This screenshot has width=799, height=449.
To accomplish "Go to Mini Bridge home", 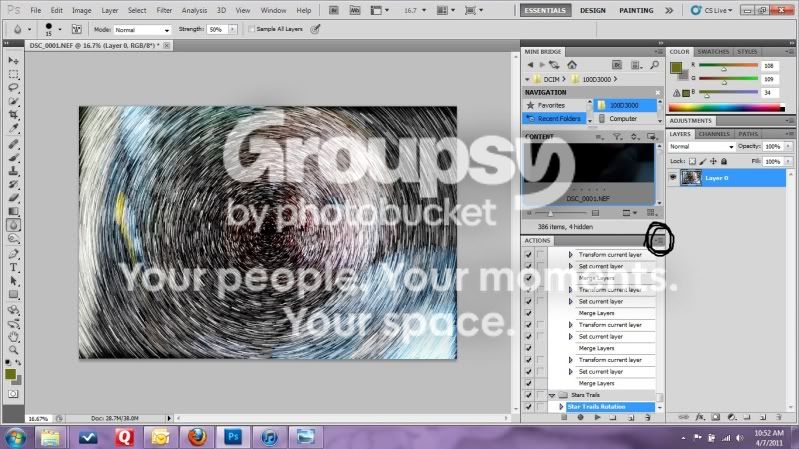I will (x=572, y=65).
